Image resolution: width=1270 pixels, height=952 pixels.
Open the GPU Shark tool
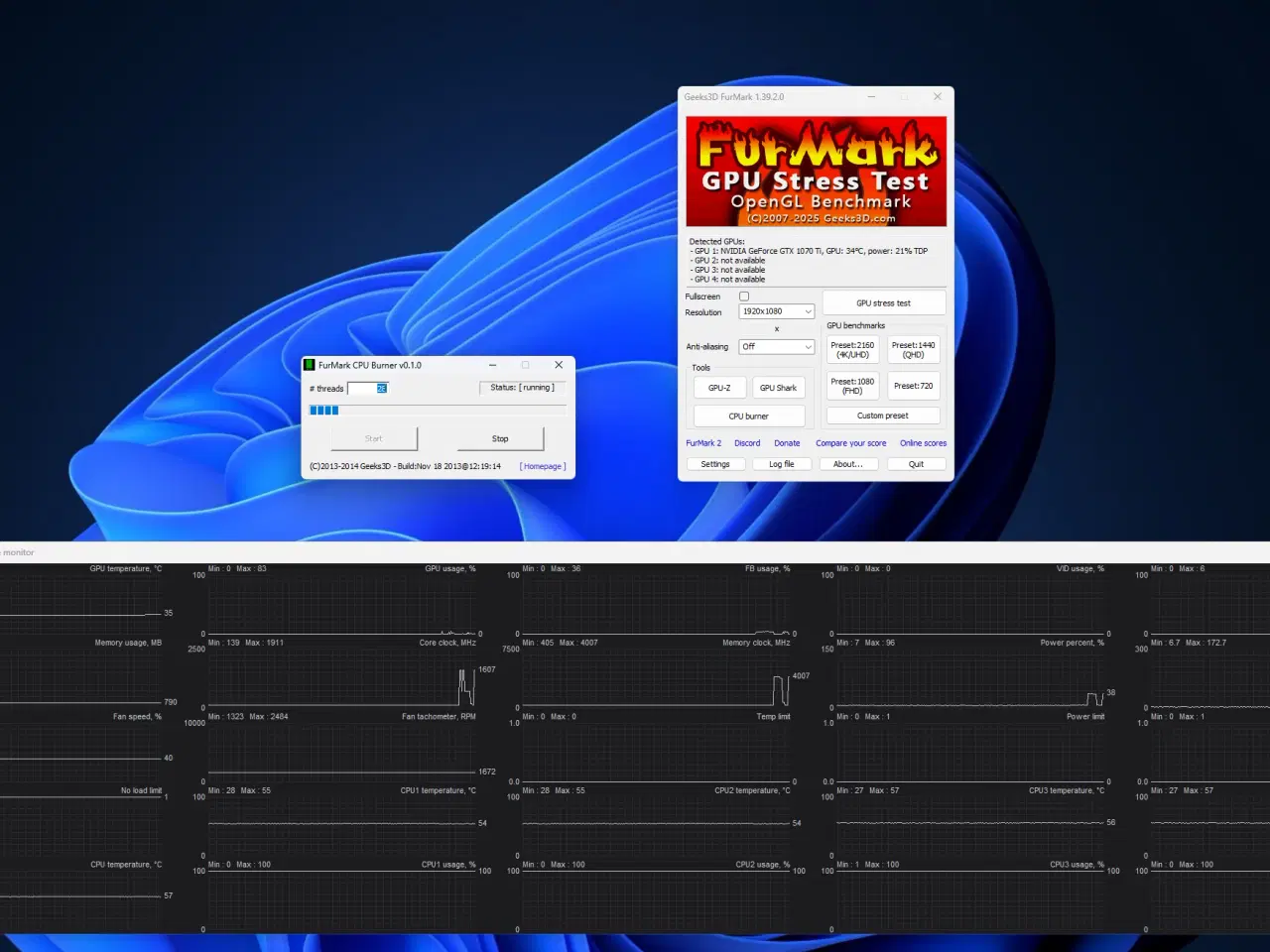pyautogui.click(x=779, y=387)
